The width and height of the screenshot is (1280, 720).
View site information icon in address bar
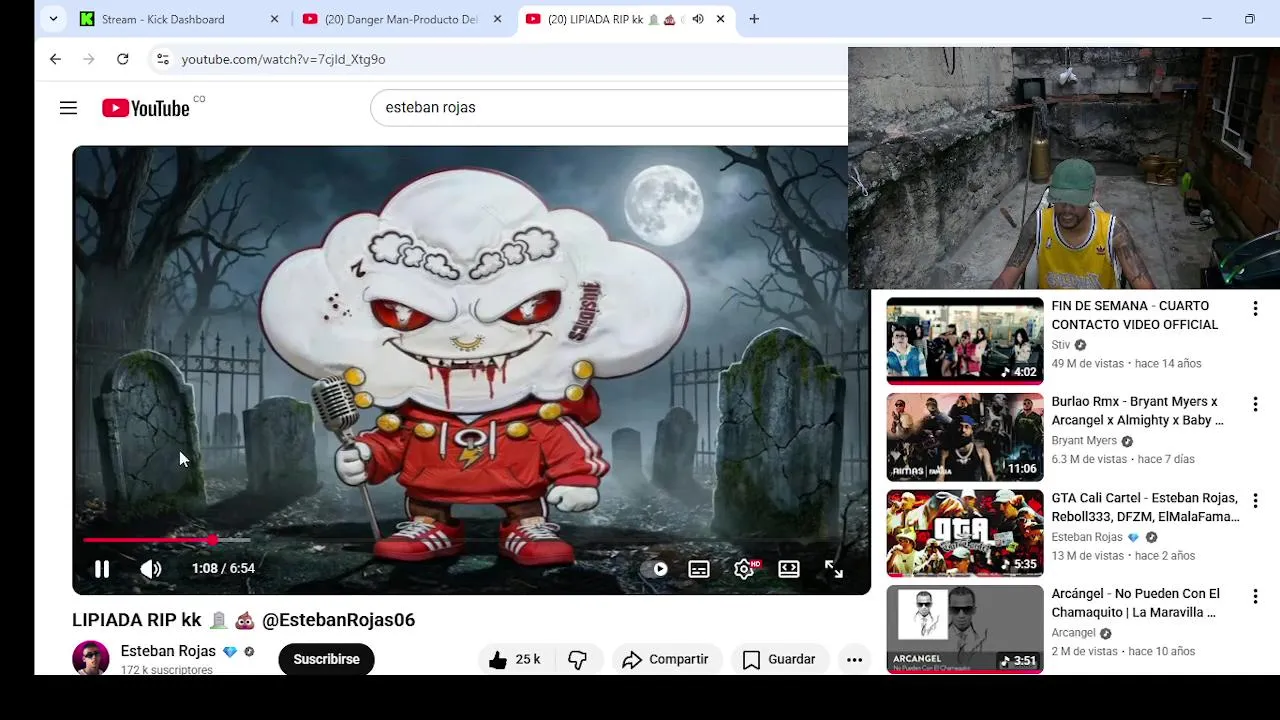(163, 59)
